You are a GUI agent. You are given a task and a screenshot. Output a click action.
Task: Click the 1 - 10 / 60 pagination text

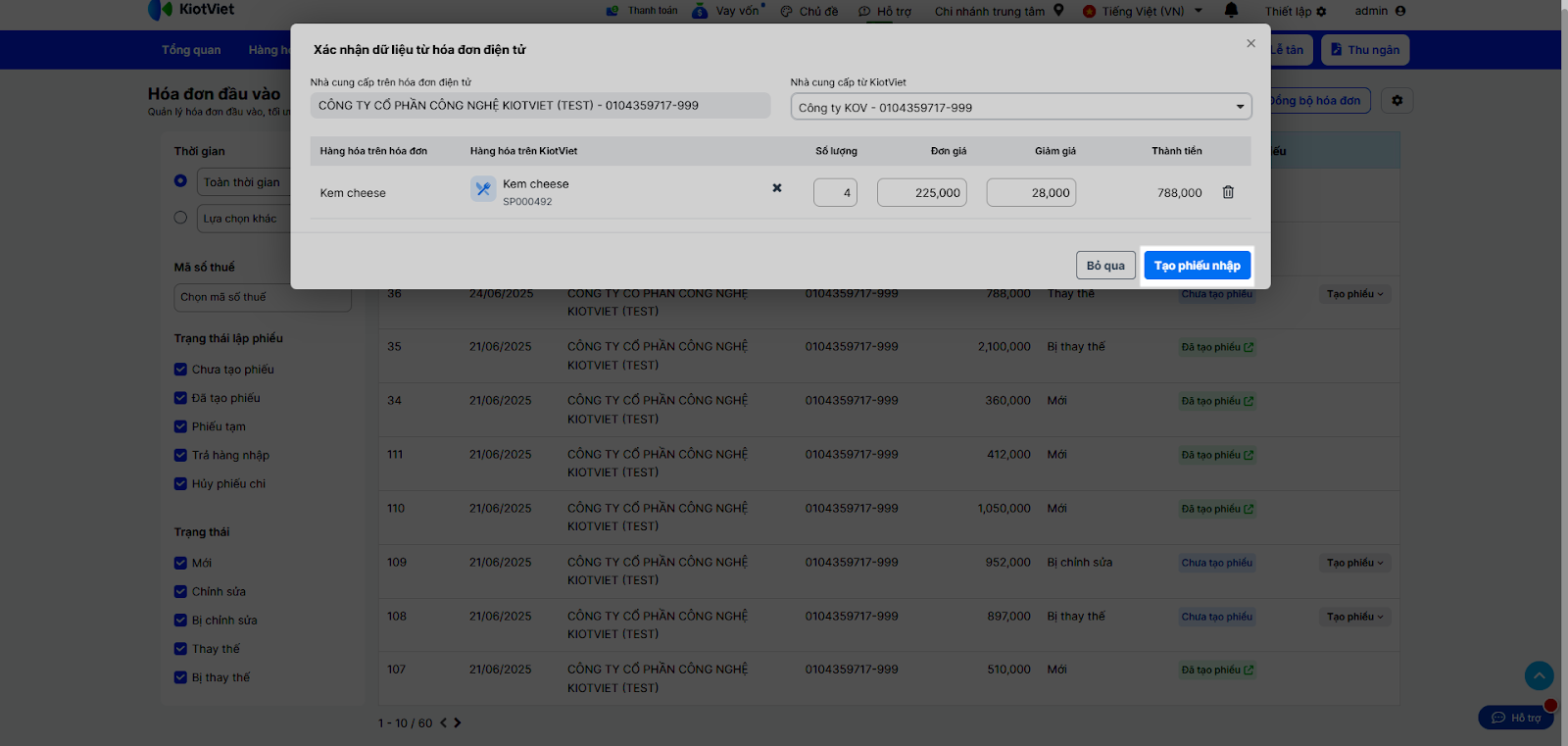pyautogui.click(x=405, y=723)
